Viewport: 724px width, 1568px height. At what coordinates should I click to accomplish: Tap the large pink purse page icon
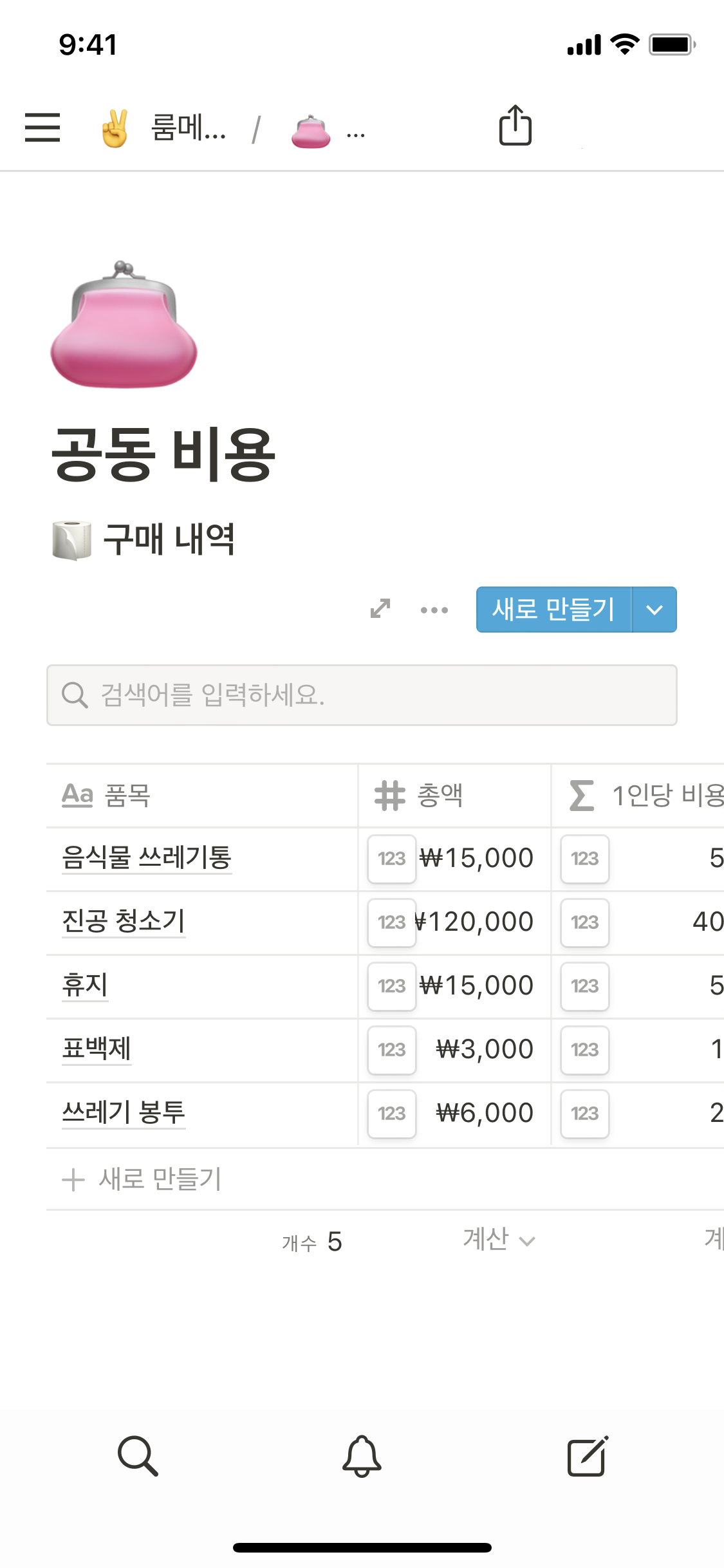[x=124, y=325]
